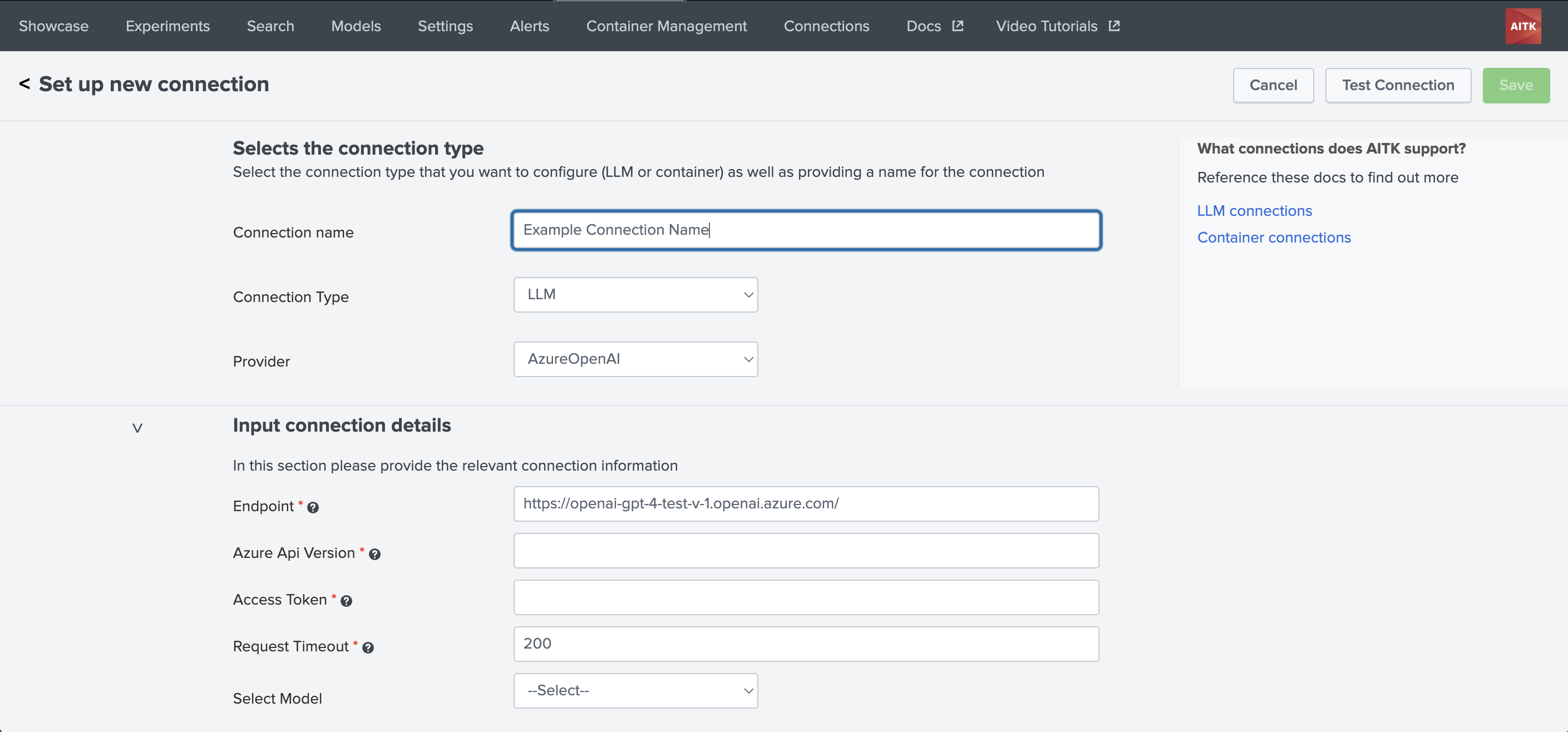Go back using the < arrow
The image size is (1568, 732).
click(24, 83)
